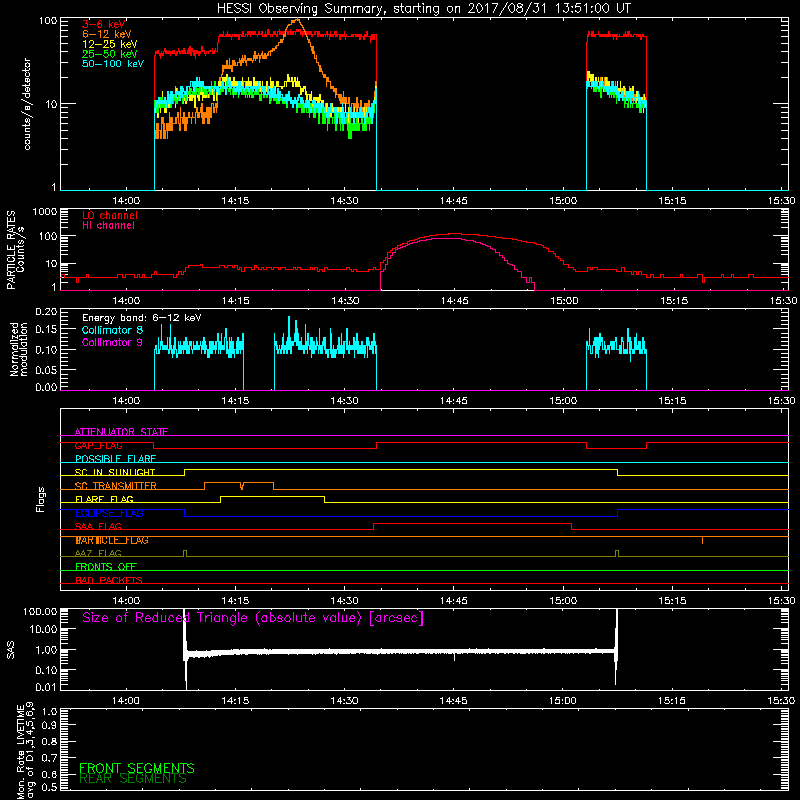Screen dimensions: 800x800
Task: Select the red 3-6 keV legend label
Action: 103,24
